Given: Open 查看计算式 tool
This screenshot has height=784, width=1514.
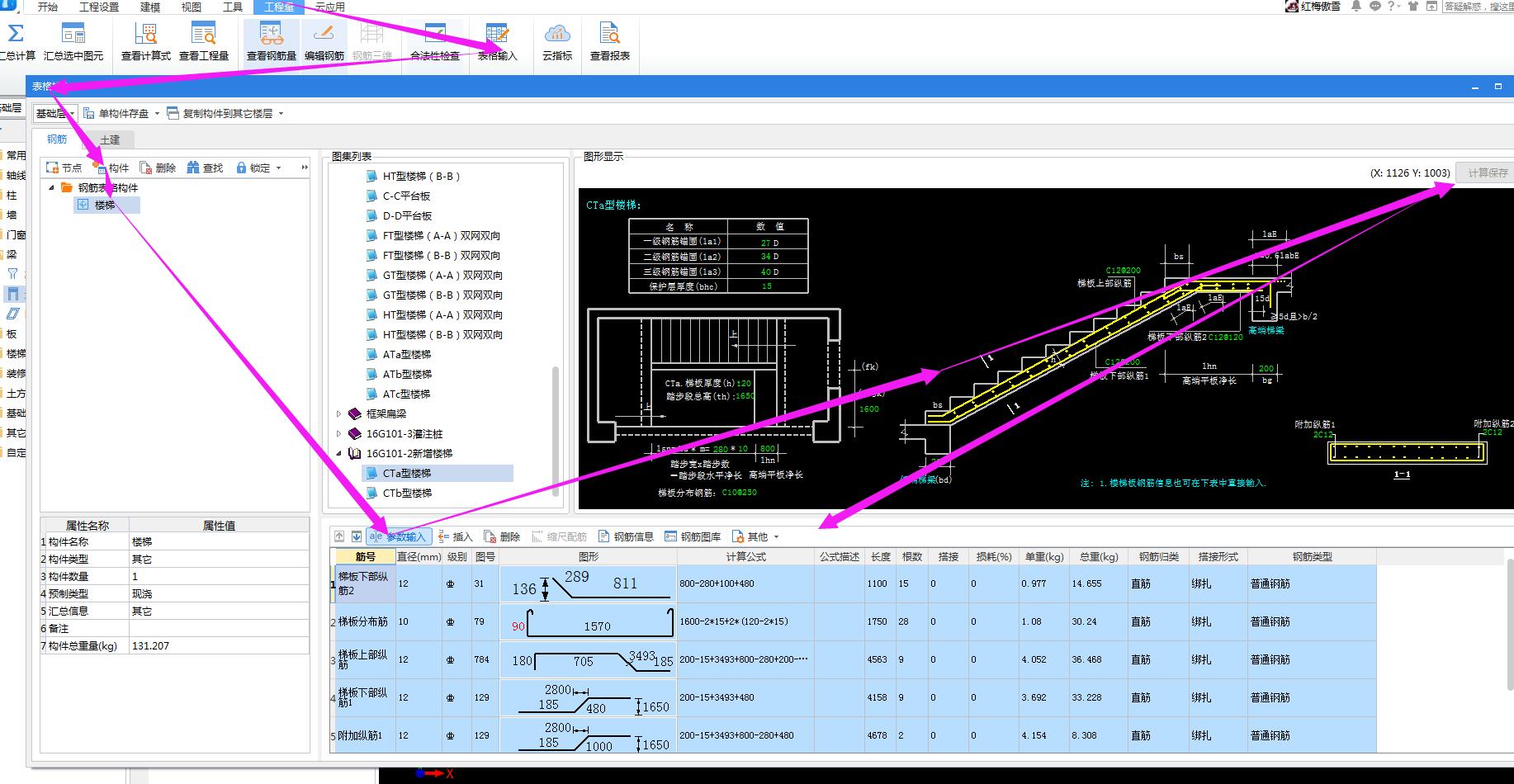Looking at the screenshot, I should pyautogui.click(x=145, y=41).
